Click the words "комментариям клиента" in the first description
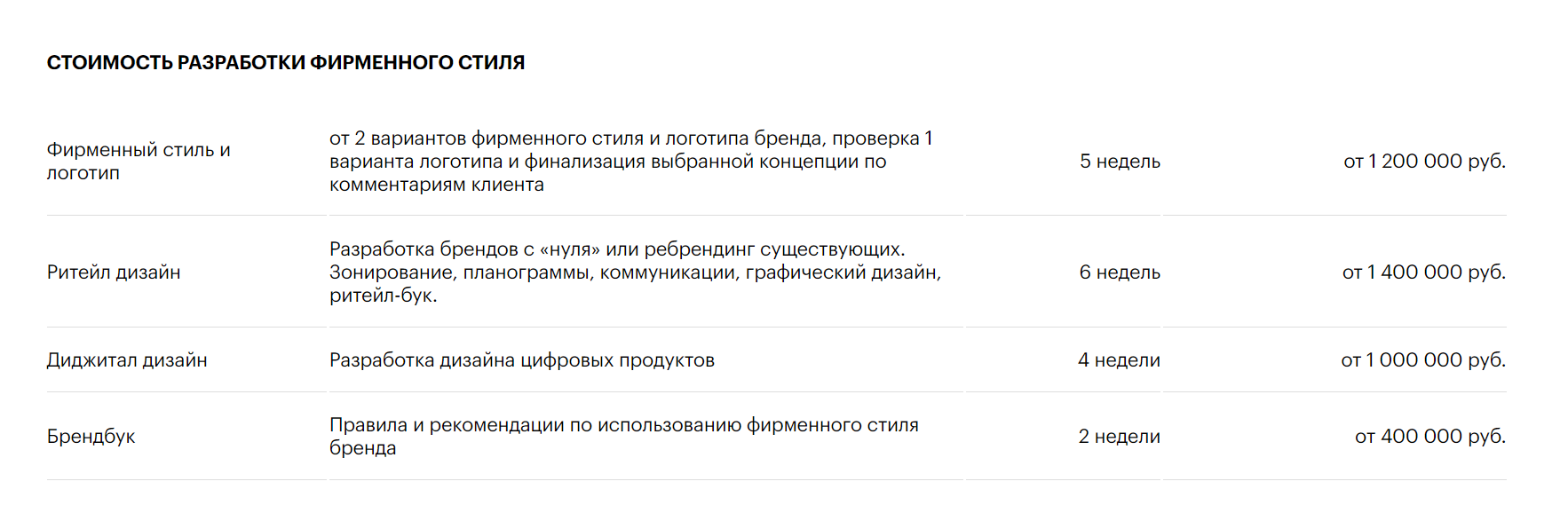The width and height of the screenshot is (1568, 521). click(436, 185)
